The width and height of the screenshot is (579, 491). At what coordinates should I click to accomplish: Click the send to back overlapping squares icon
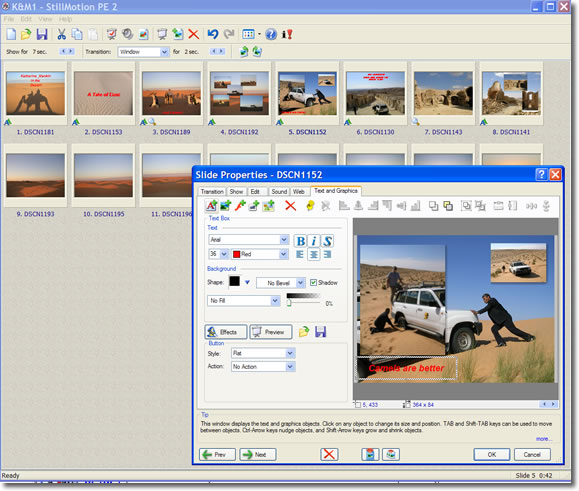434,206
